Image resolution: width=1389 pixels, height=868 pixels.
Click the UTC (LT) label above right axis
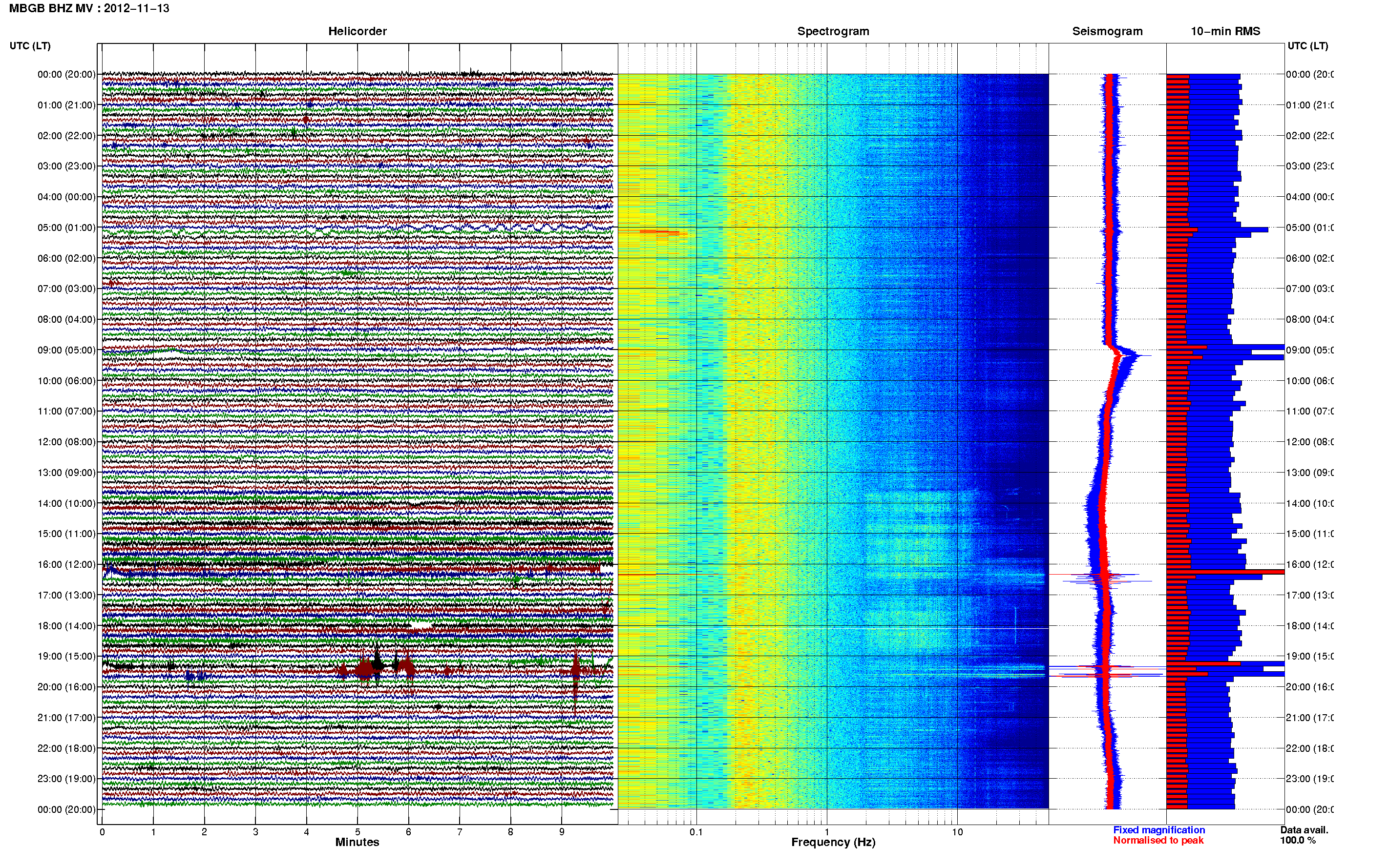pos(1307,46)
